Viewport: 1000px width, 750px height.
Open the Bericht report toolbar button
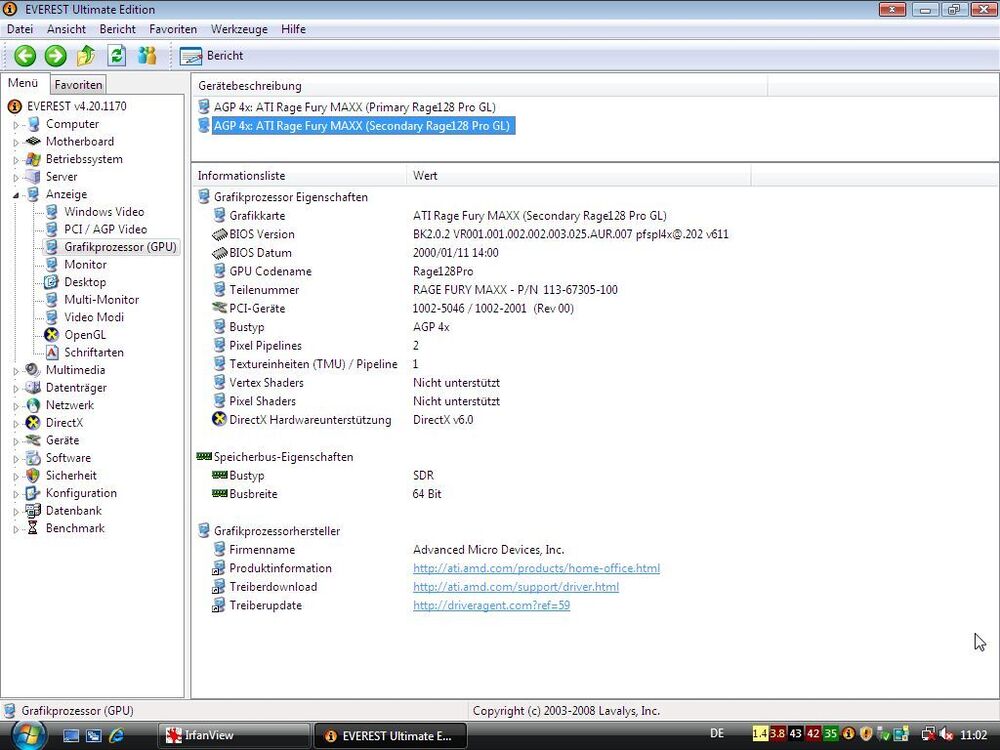(x=212, y=56)
